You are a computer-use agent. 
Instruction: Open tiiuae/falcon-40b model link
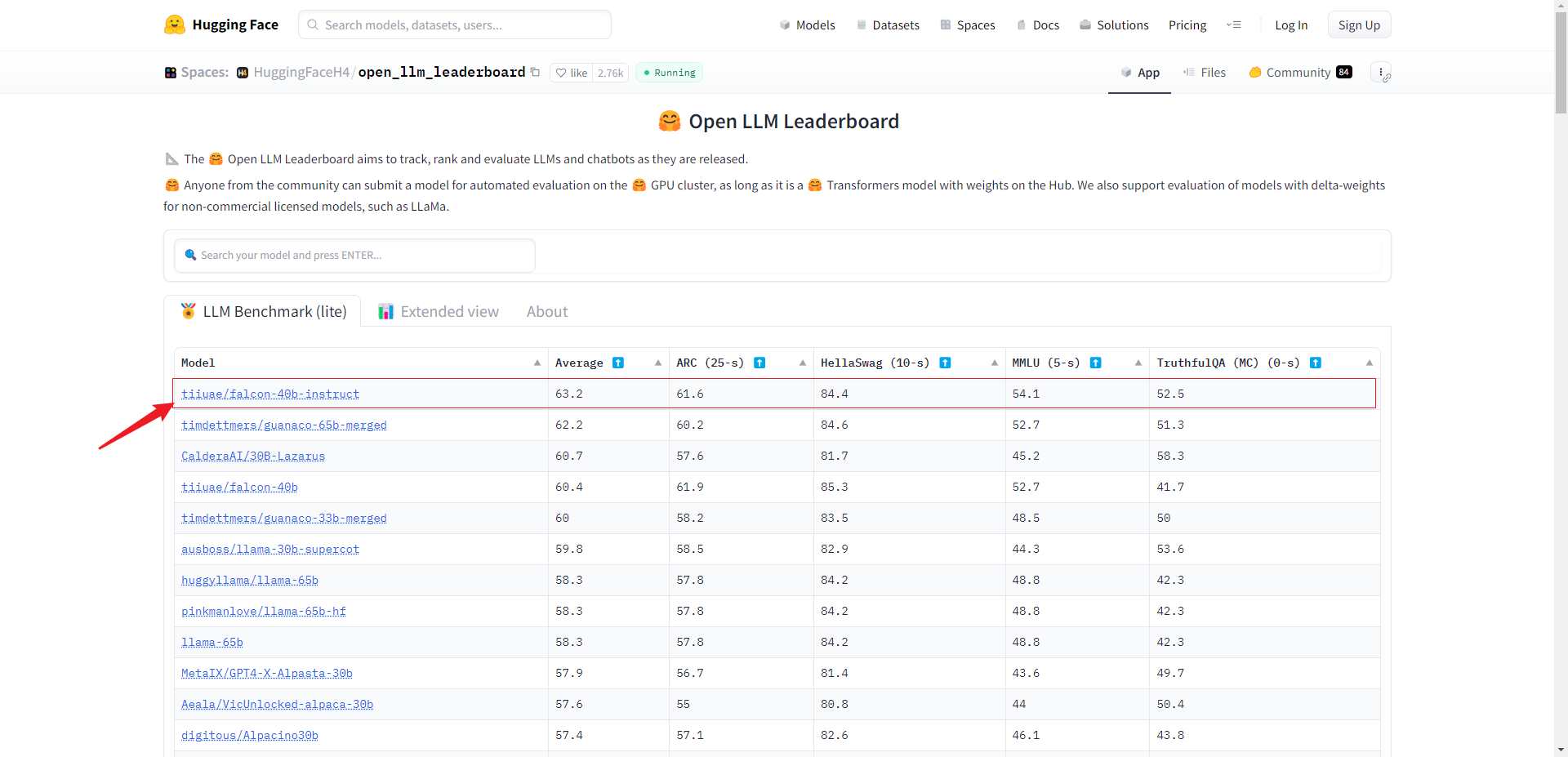point(239,487)
